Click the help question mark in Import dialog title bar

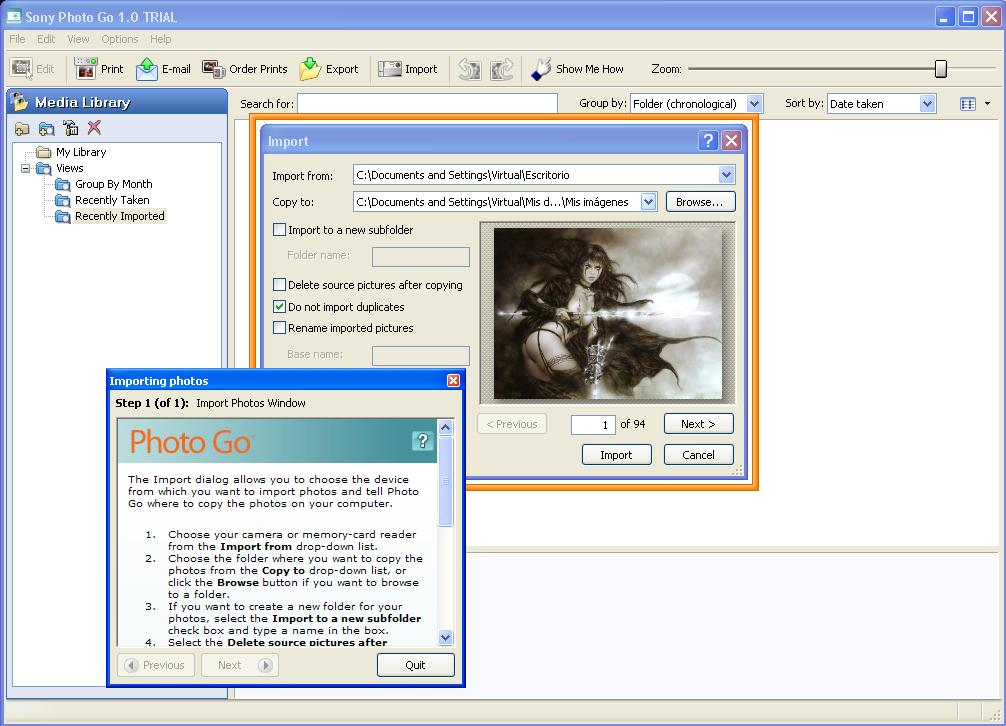[x=708, y=140]
